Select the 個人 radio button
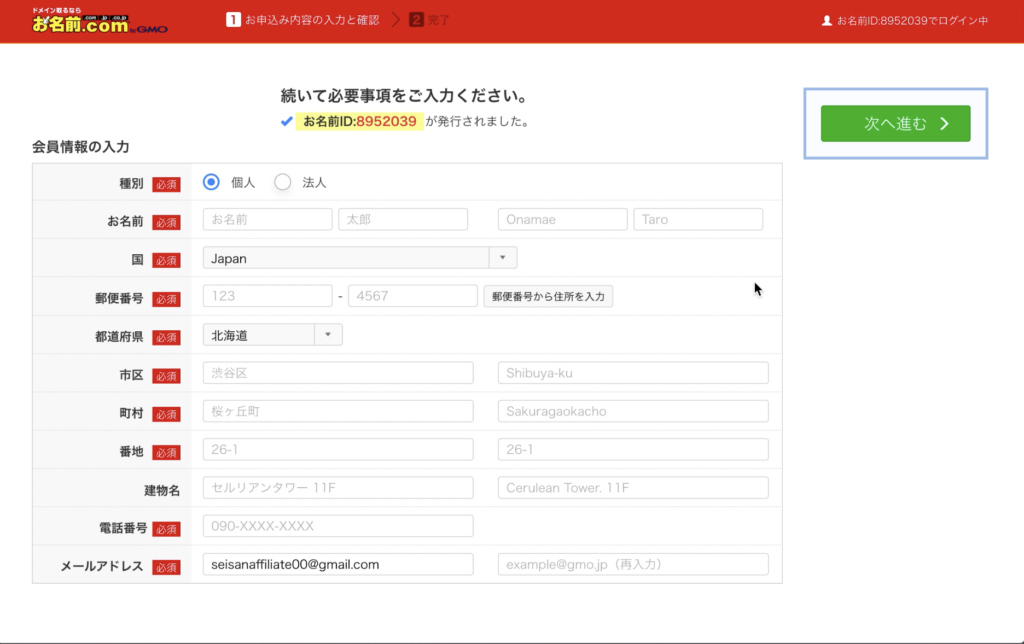Screen dimensions: 1024x644 (210, 182)
